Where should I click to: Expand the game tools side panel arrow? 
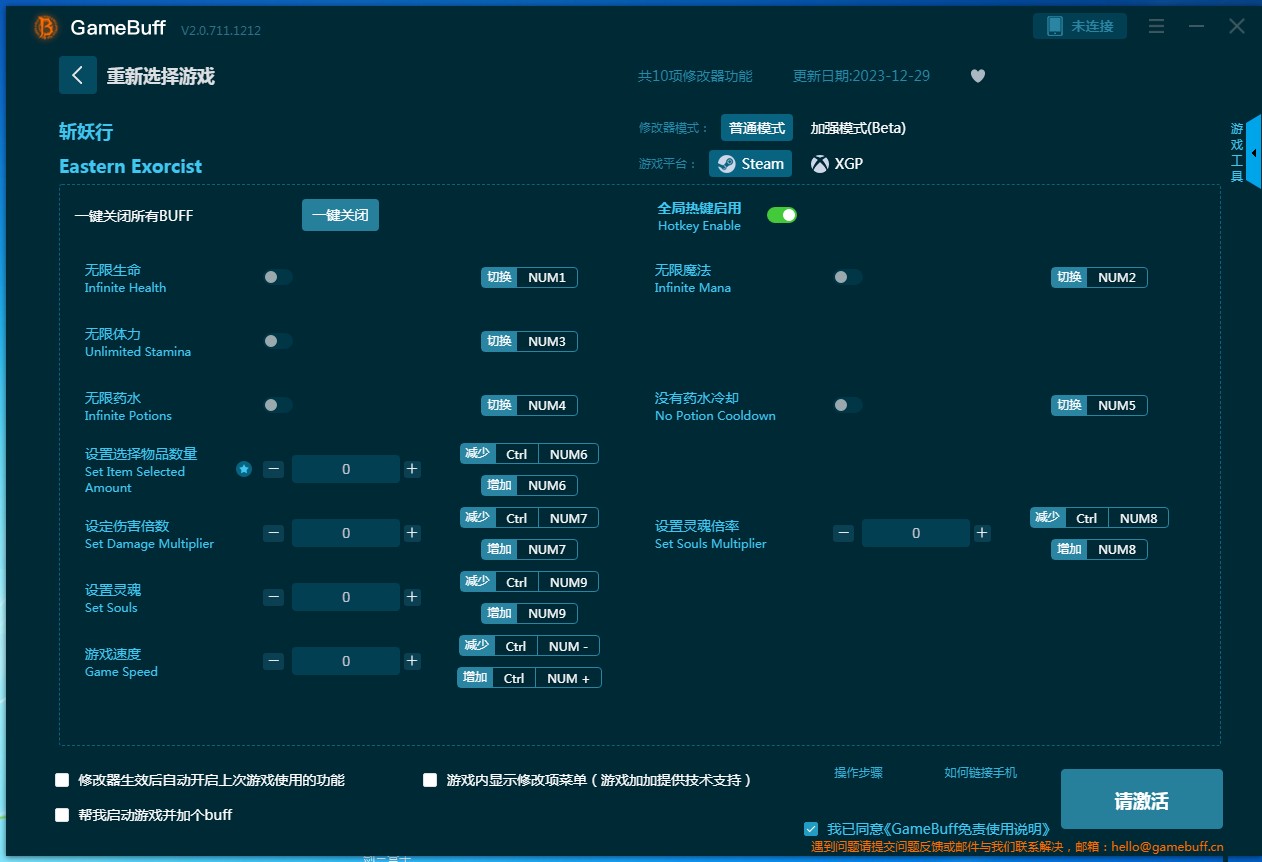pyautogui.click(x=1254, y=152)
